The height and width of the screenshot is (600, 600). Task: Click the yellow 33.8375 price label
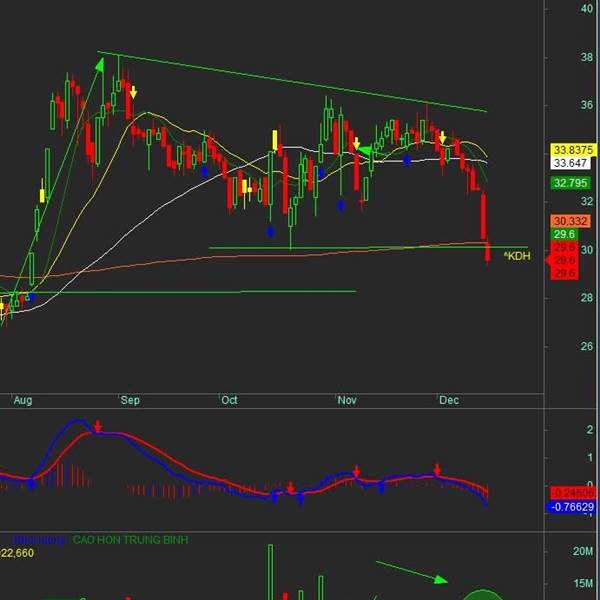573,150
